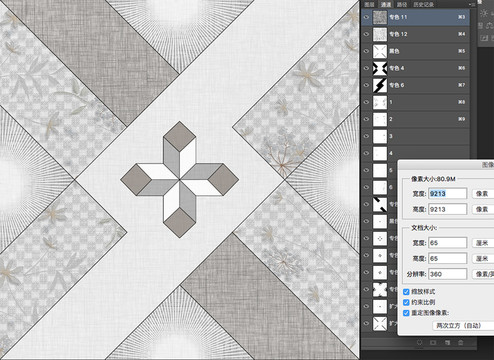Switch to 历史记录 tab
Image resolution: width=494 pixels, height=360 pixels.
coord(424,4)
